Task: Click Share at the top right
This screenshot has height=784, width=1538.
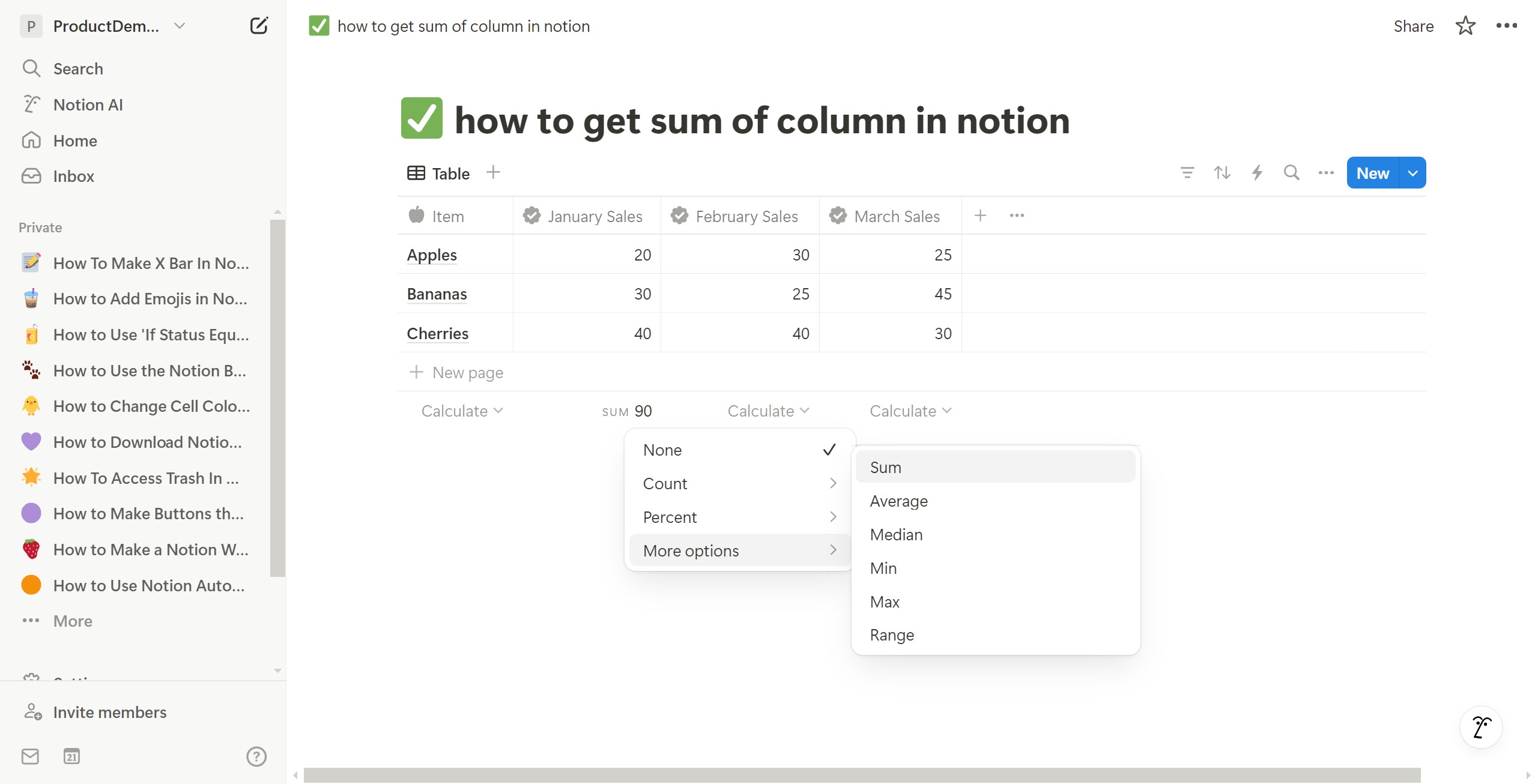Action: point(1413,26)
